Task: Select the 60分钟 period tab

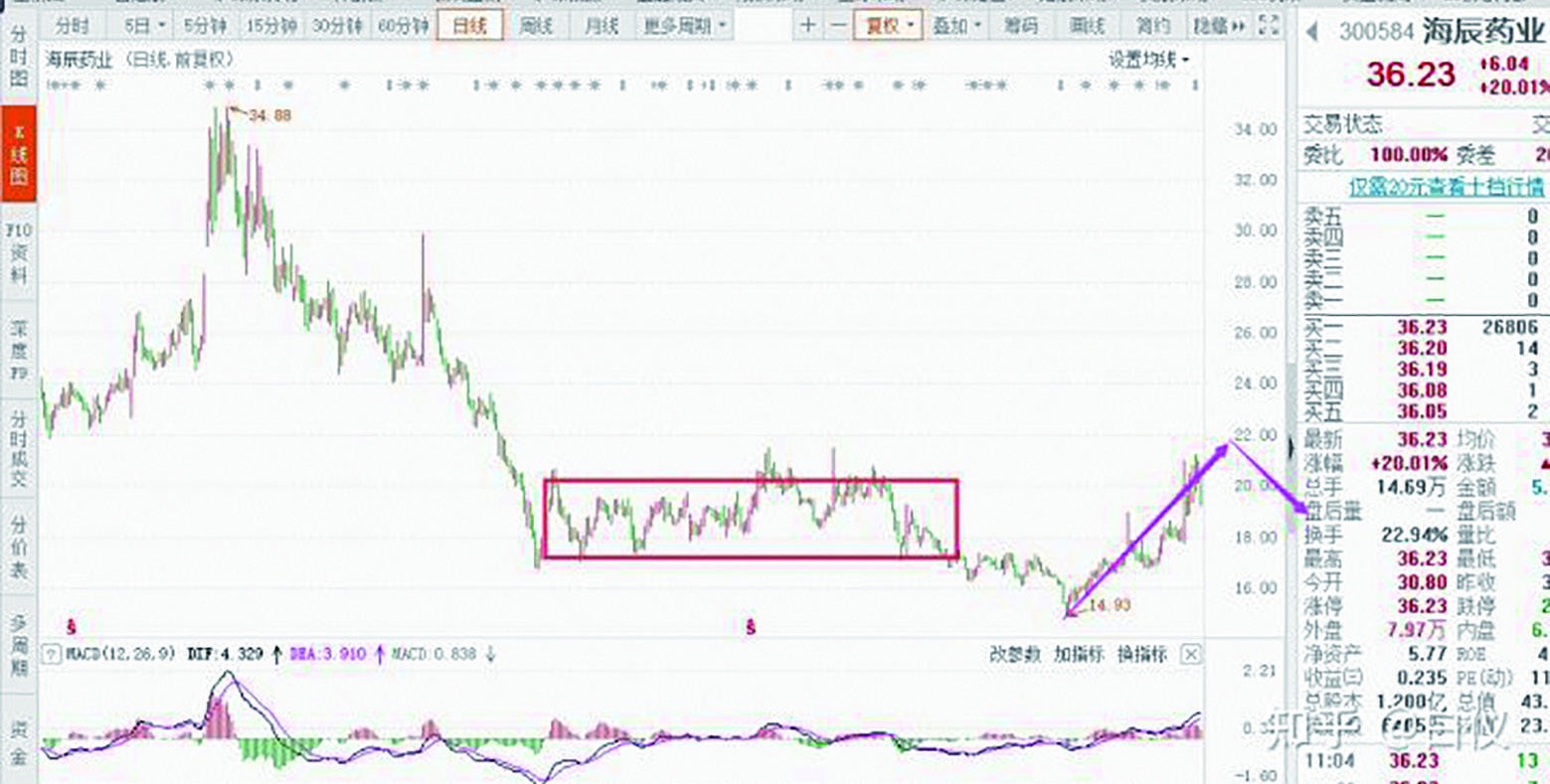Action: 403,26
